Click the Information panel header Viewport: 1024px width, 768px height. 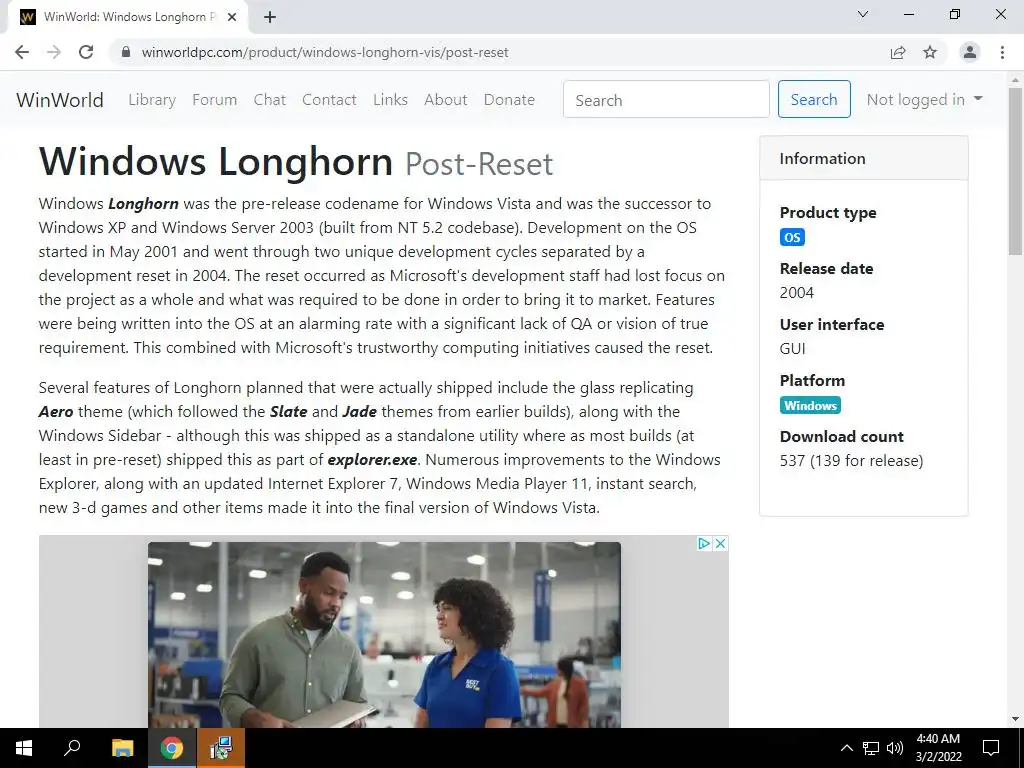pos(863,158)
